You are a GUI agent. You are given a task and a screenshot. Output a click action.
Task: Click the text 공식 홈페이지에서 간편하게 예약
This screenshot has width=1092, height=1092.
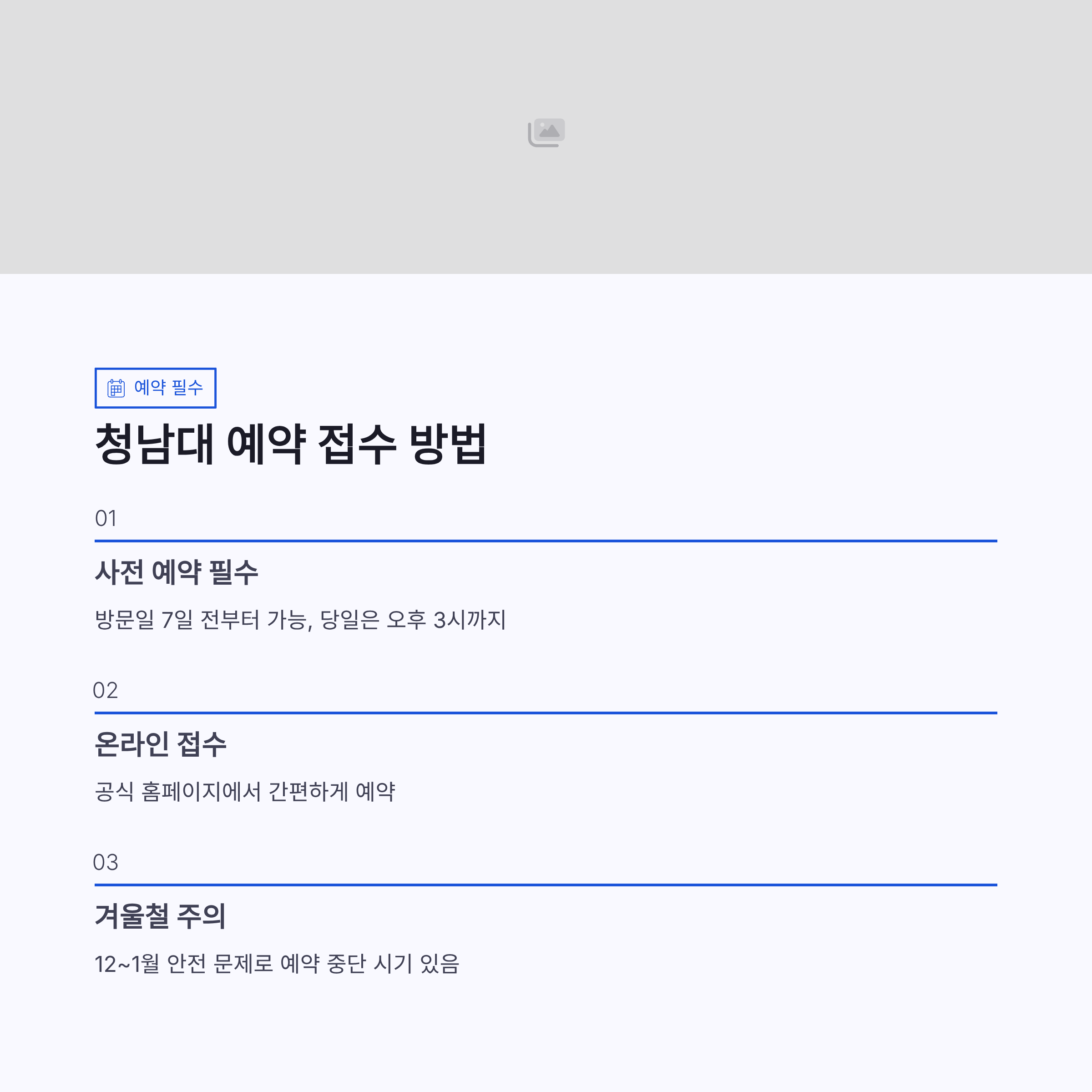tap(245, 791)
